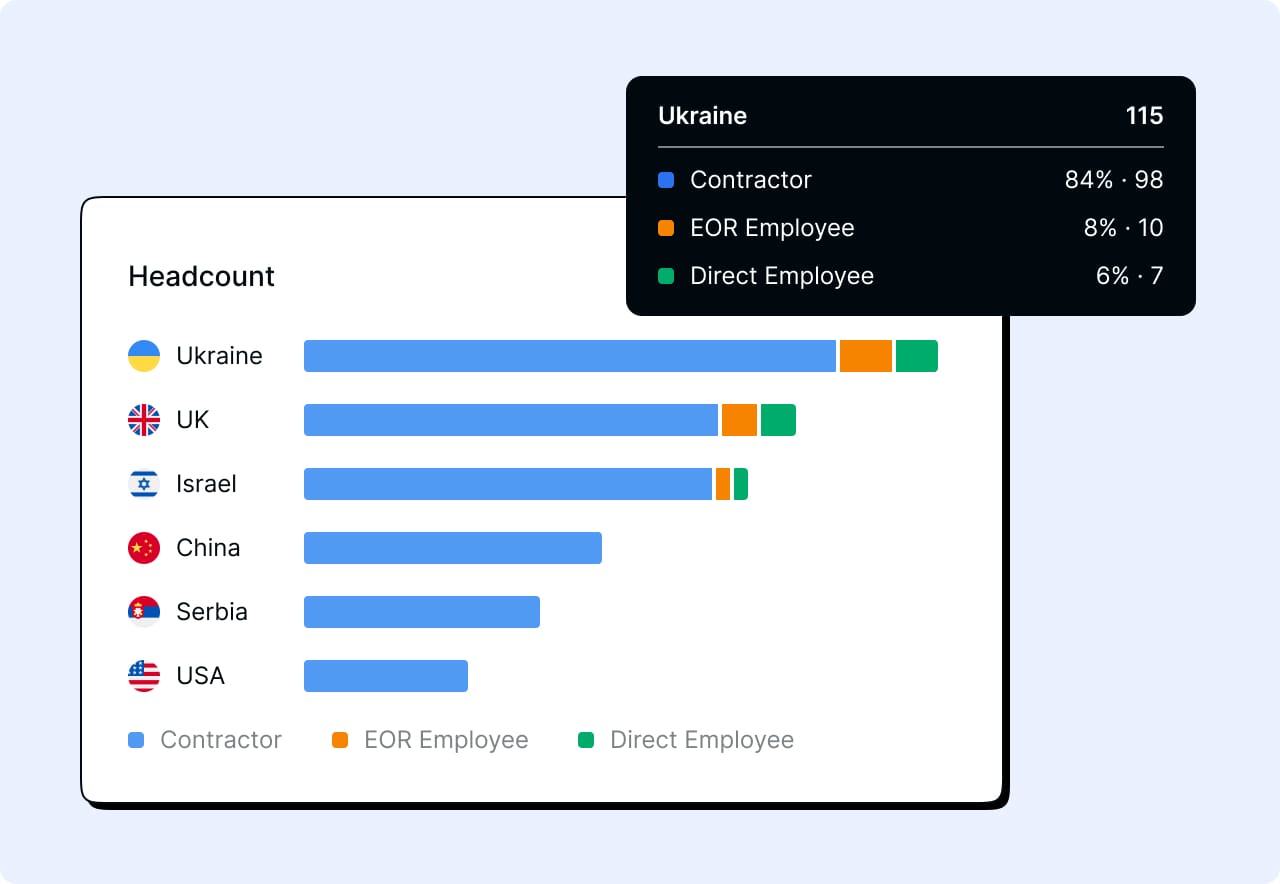Click the Serbia flag icon
This screenshot has width=1280, height=884.
[x=143, y=611]
